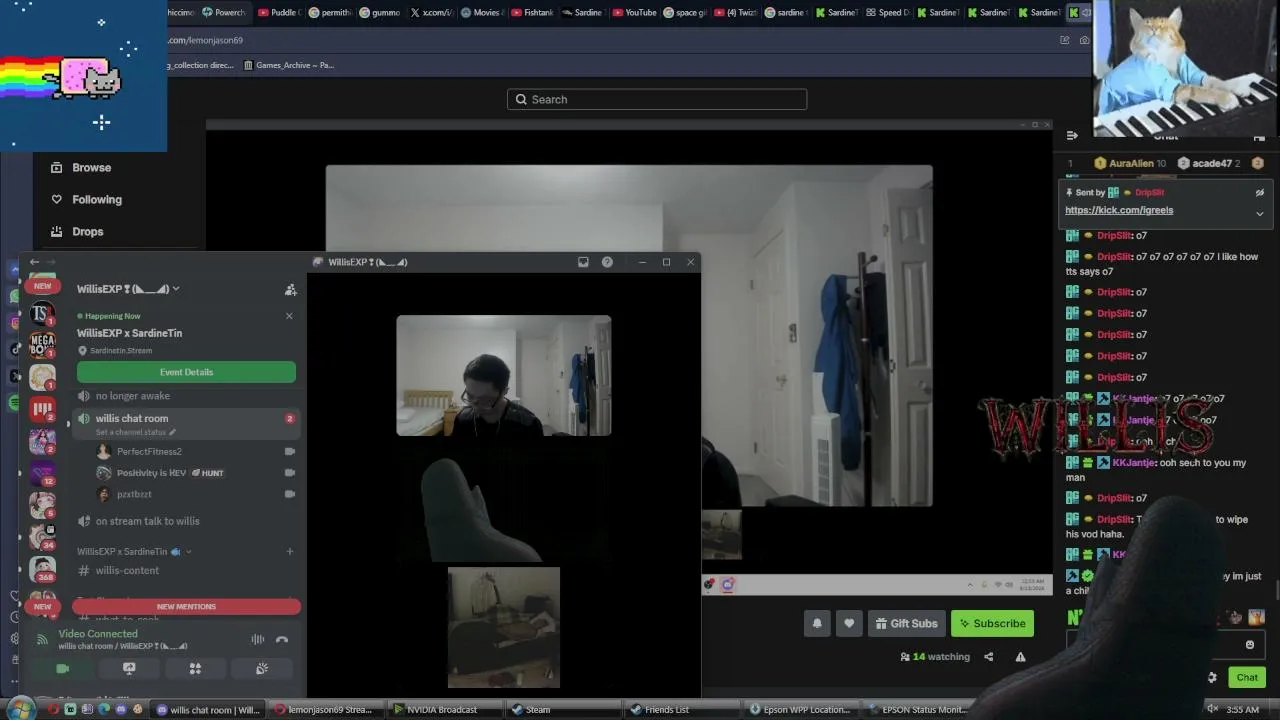This screenshot has width=1280, height=720.
Task: Click the top webcam tile in Discord call
Action: (x=503, y=376)
